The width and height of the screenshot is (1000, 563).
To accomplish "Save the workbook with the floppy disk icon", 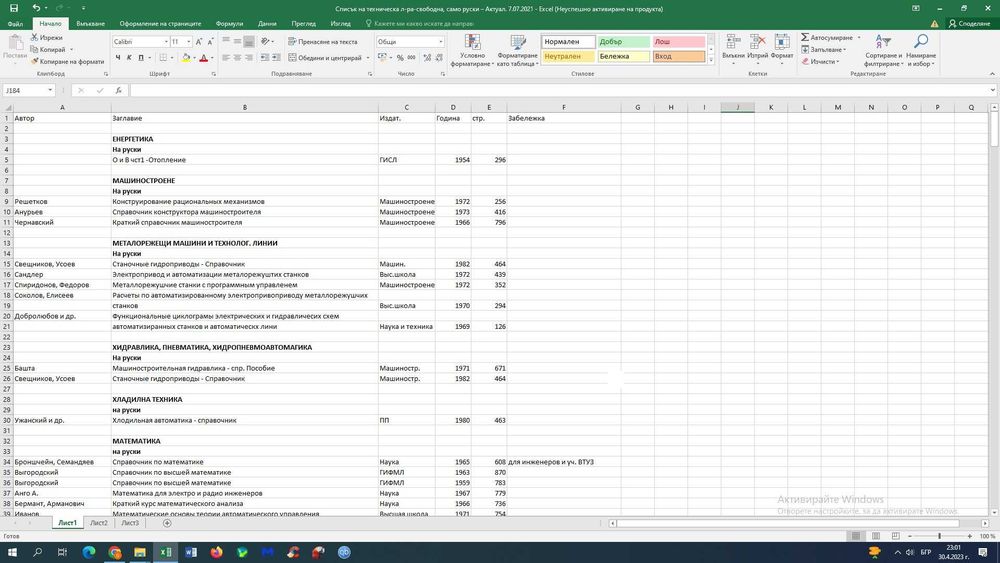I will (x=13, y=8).
